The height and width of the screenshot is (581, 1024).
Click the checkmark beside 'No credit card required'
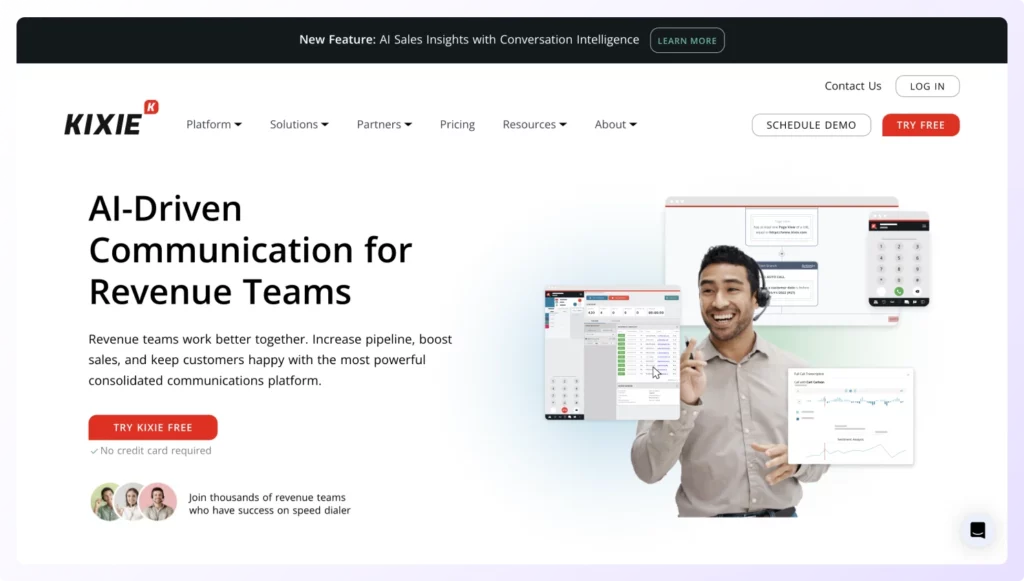point(95,450)
